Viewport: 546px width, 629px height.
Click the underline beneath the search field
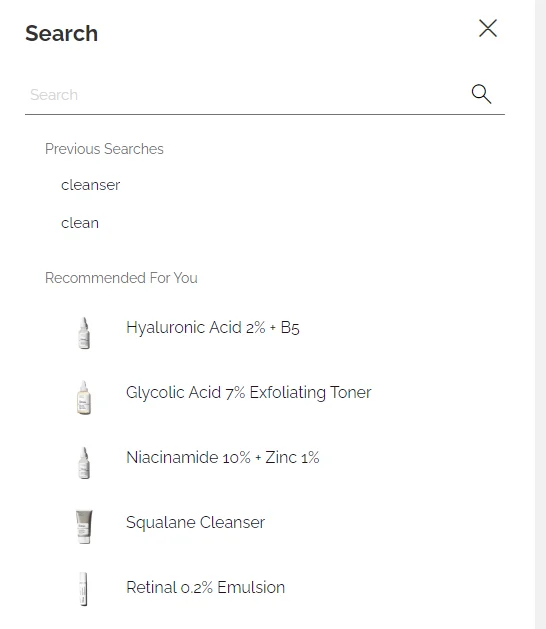[x=265, y=114]
